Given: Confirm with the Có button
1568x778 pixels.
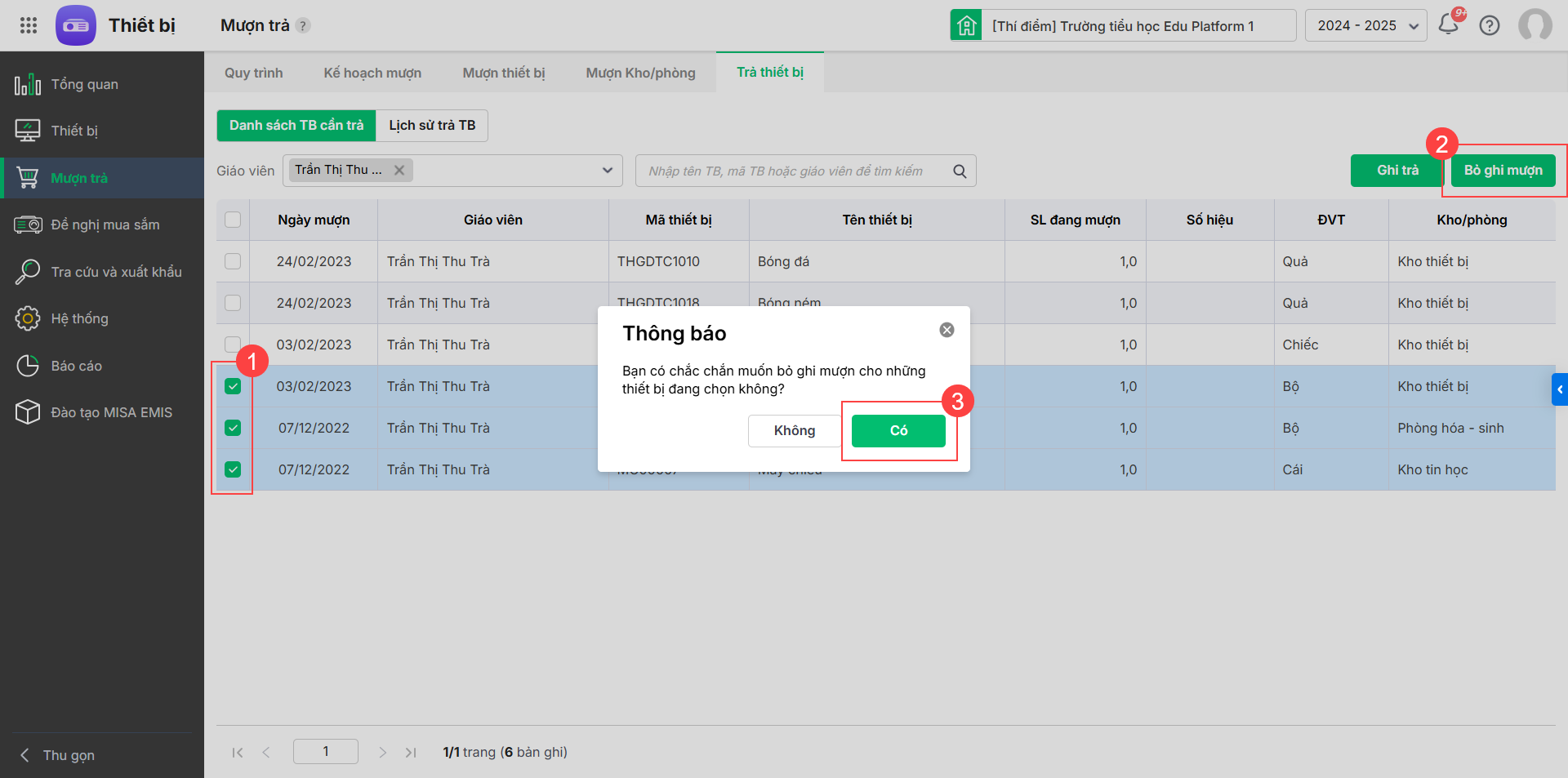Looking at the screenshot, I should pos(898,431).
